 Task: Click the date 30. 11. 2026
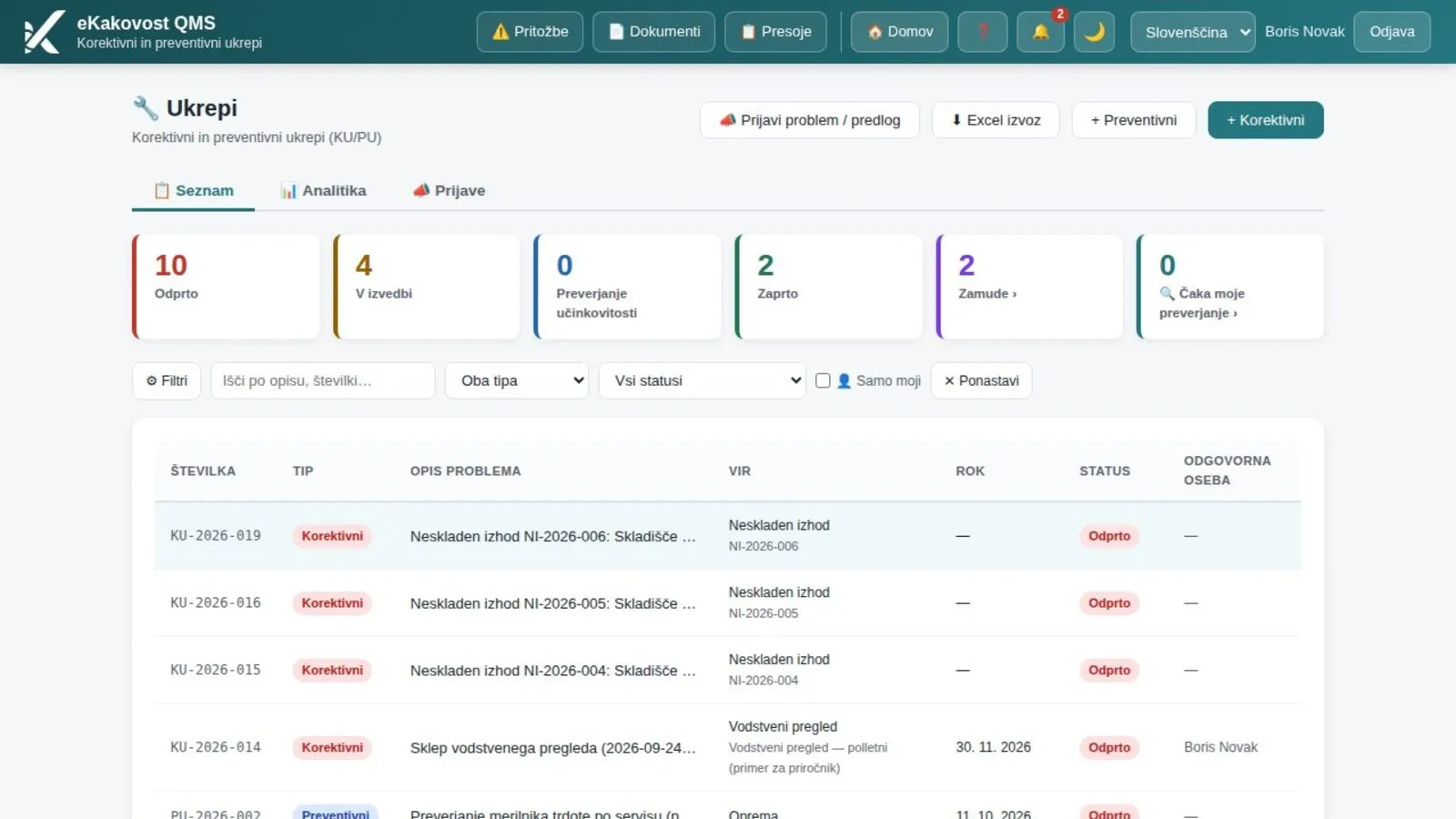(993, 747)
